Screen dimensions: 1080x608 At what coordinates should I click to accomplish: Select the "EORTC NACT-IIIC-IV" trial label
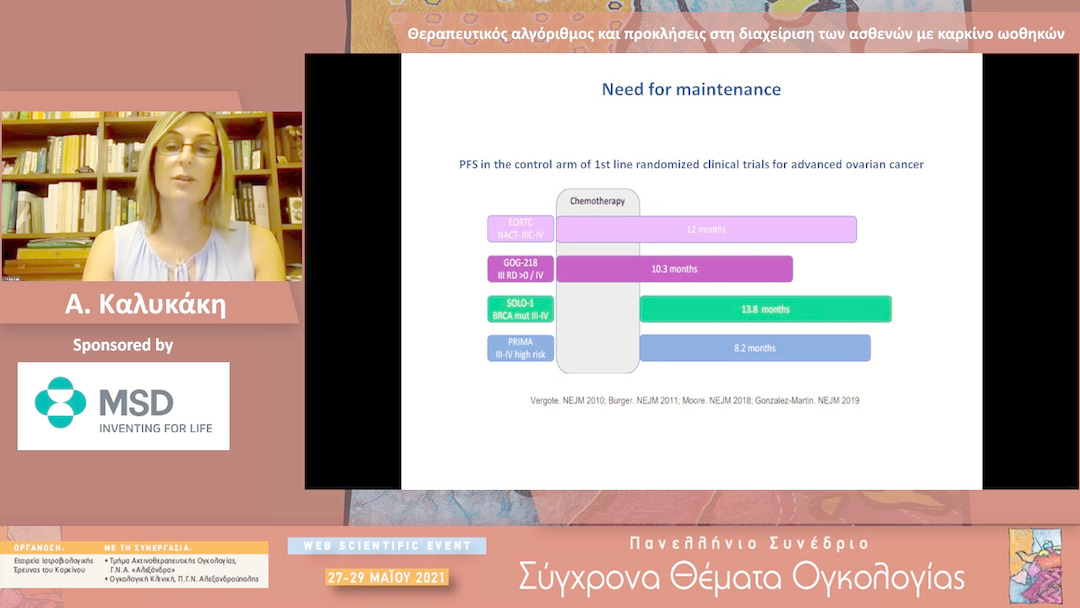(521, 229)
